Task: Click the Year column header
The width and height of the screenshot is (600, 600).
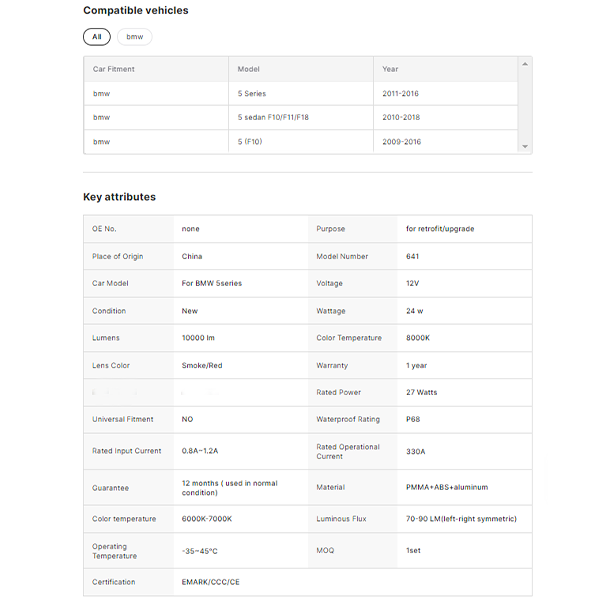Action: point(390,69)
